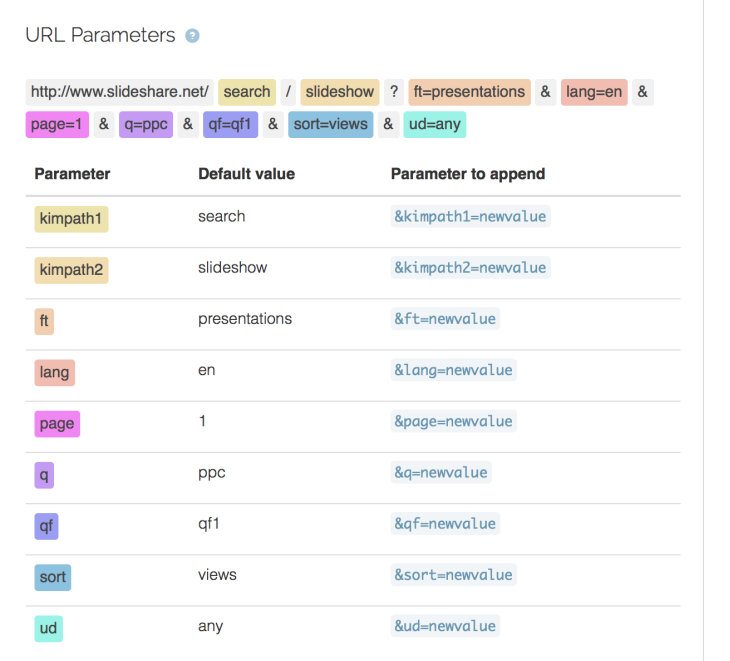Click the '&kimpath1=newvalue' code snippet
This screenshot has height=661, width=730.
pyautogui.click(x=470, y=217)
